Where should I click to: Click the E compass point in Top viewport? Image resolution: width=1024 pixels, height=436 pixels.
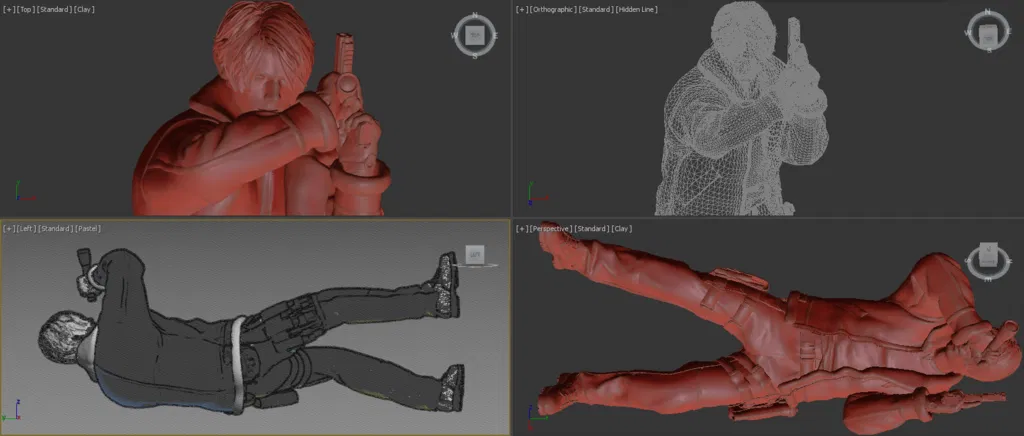click(x=495, y=35)
